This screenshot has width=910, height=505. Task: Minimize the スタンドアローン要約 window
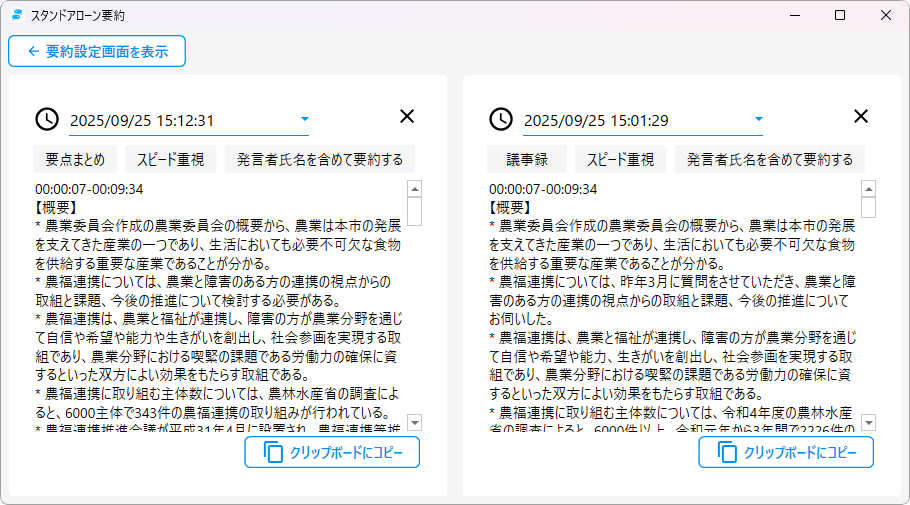pos(795,15)
